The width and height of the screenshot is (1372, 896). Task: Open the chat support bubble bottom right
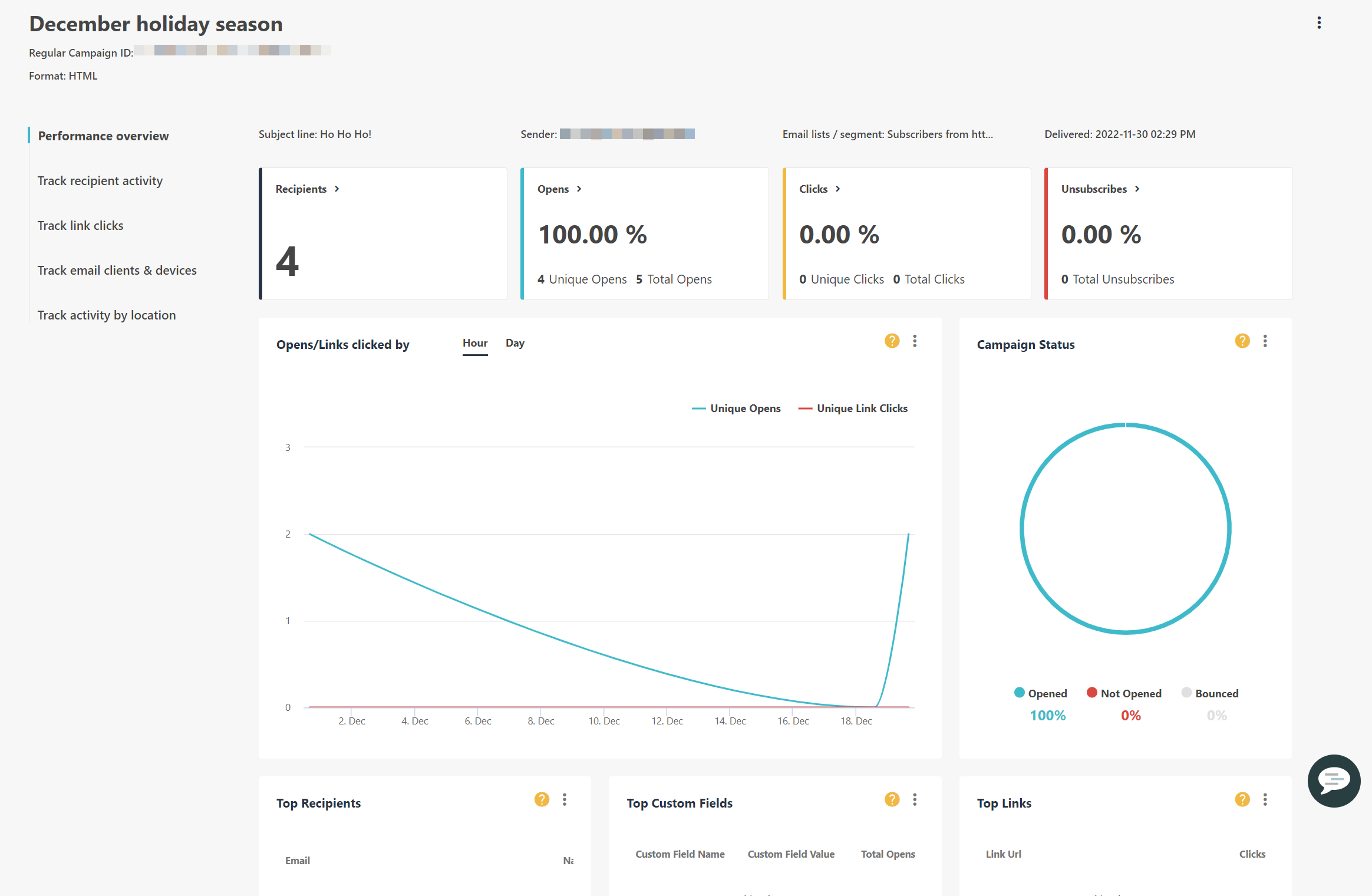[x=1334, y=781]
